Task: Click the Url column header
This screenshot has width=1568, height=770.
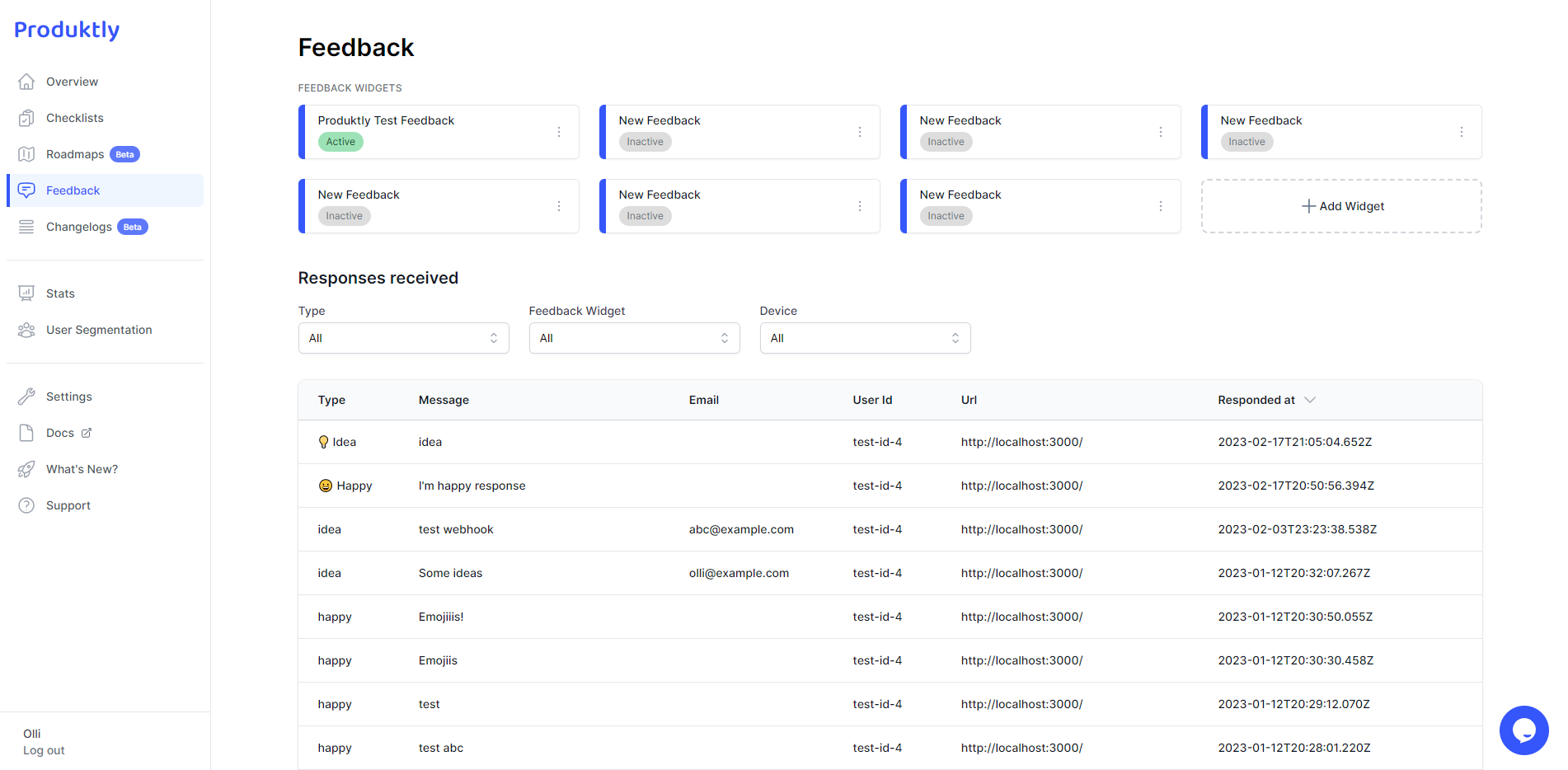Action: tap(969, 400)
